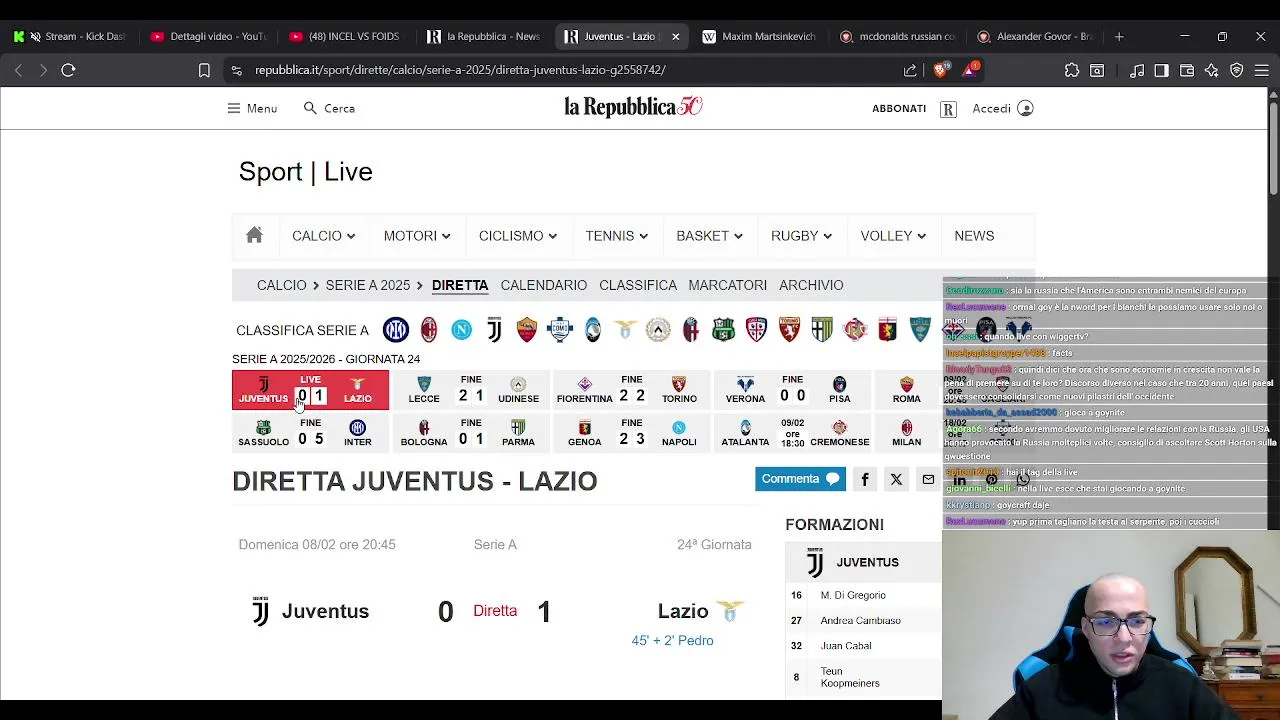Open the Roma crest in Classifica row

click(527, 330)
